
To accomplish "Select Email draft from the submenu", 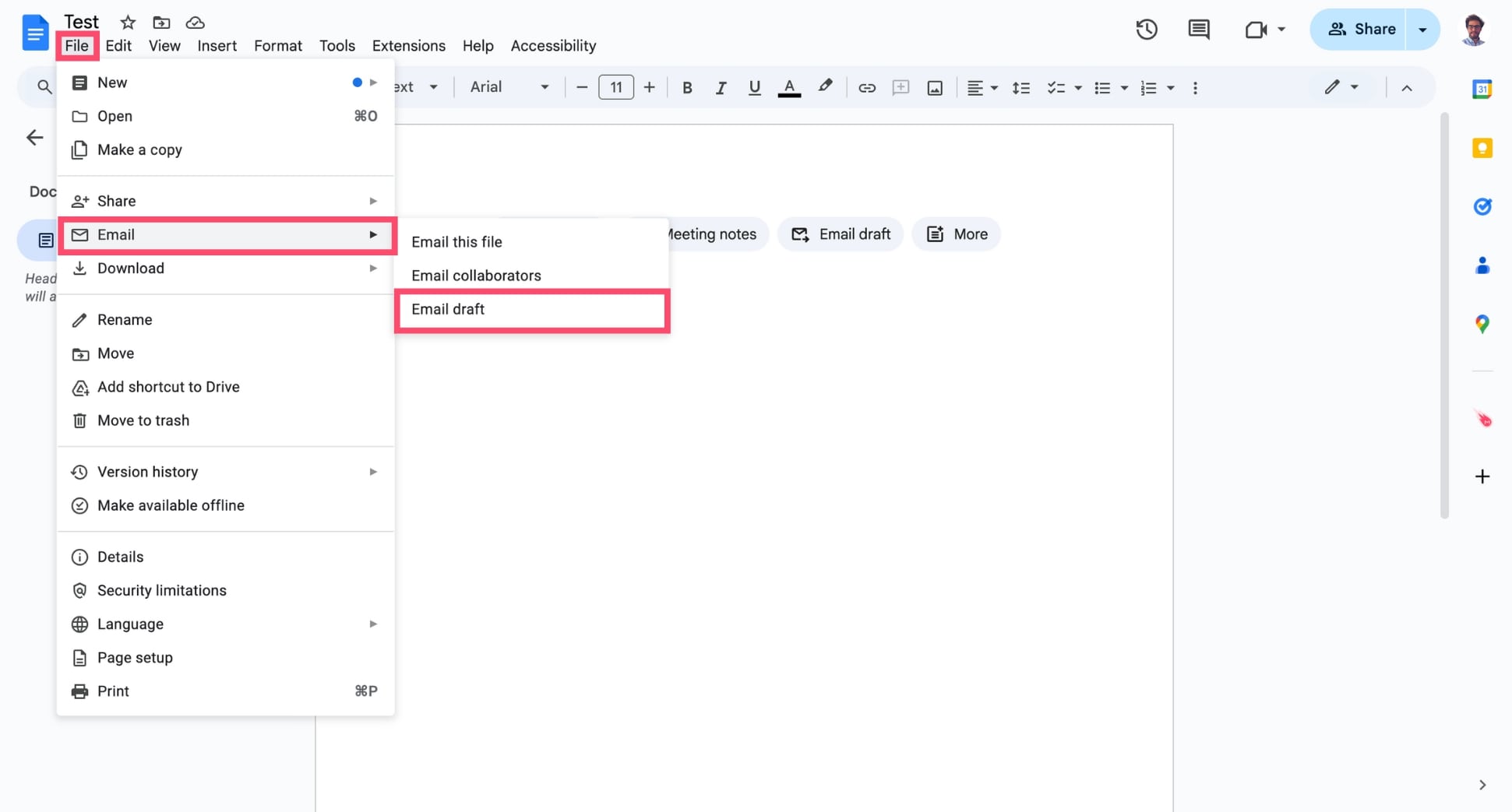I will tap(531, 309).
